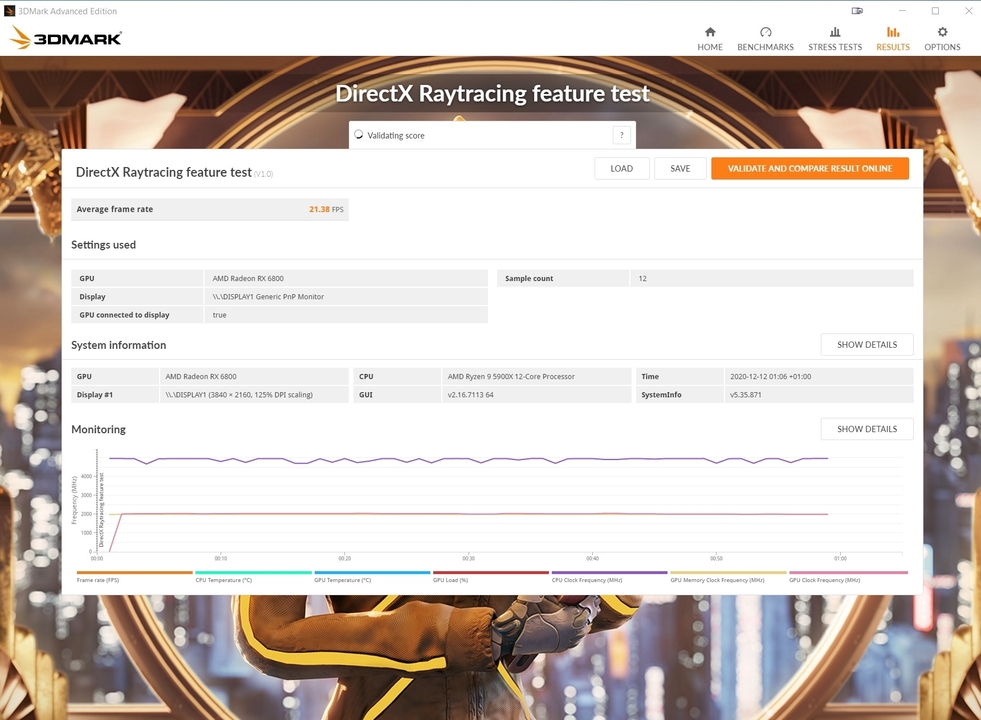Screen dimensions: 981x720
Task: Click the LOAD button
Action: (x=621, y=168)
